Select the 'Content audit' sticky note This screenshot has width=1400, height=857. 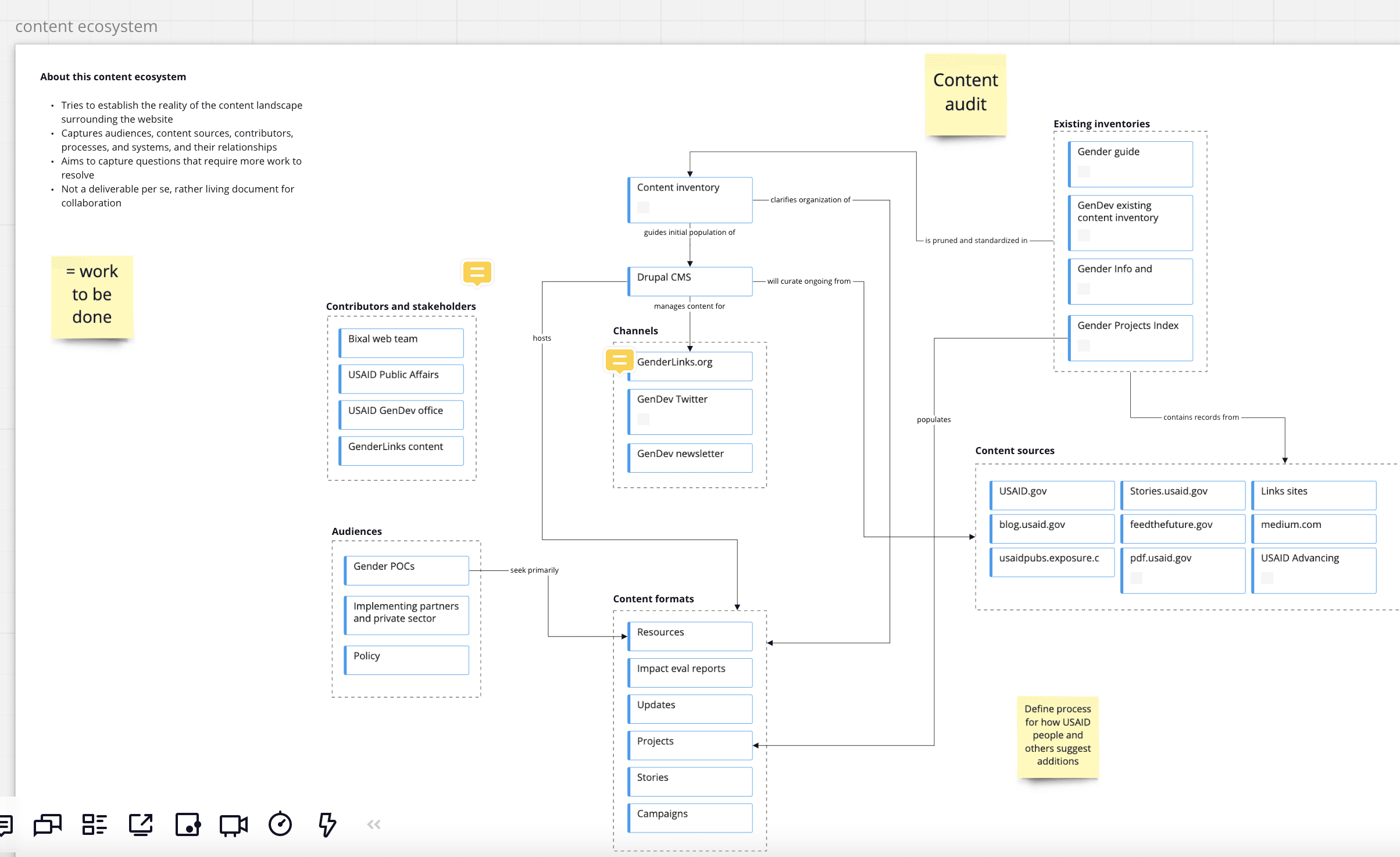click(x=966, y=95)
